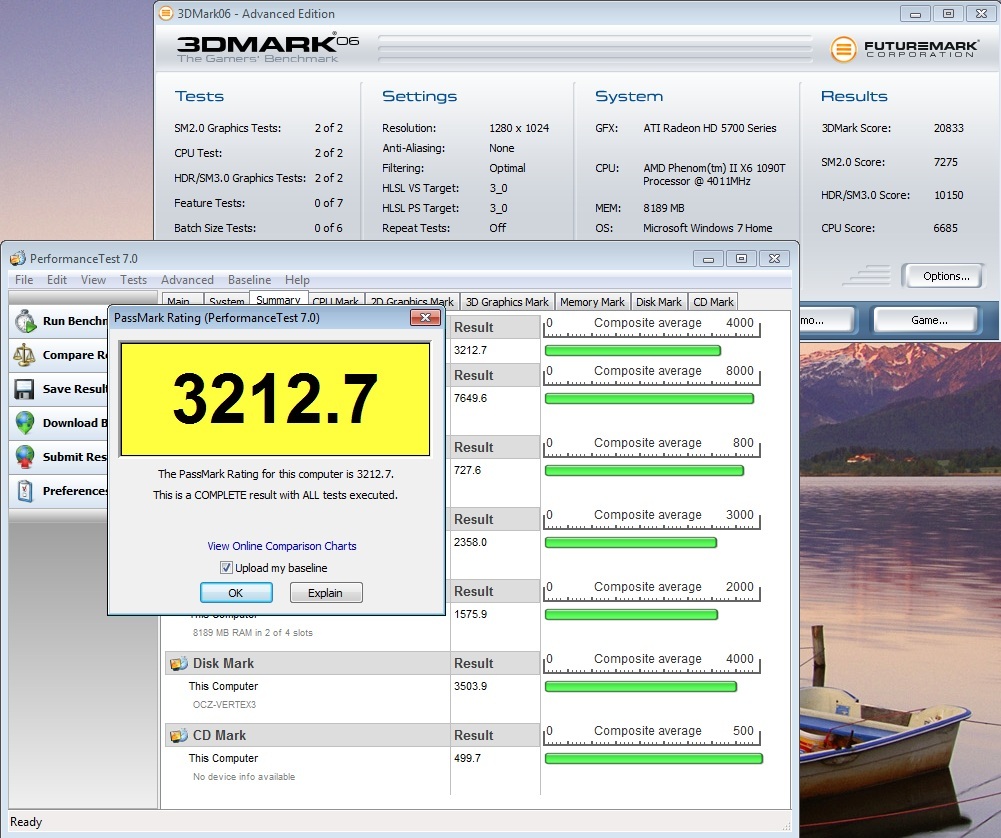Switch to the CPU Mark tab
1001x838 pixels.
(x=336, y=301)
